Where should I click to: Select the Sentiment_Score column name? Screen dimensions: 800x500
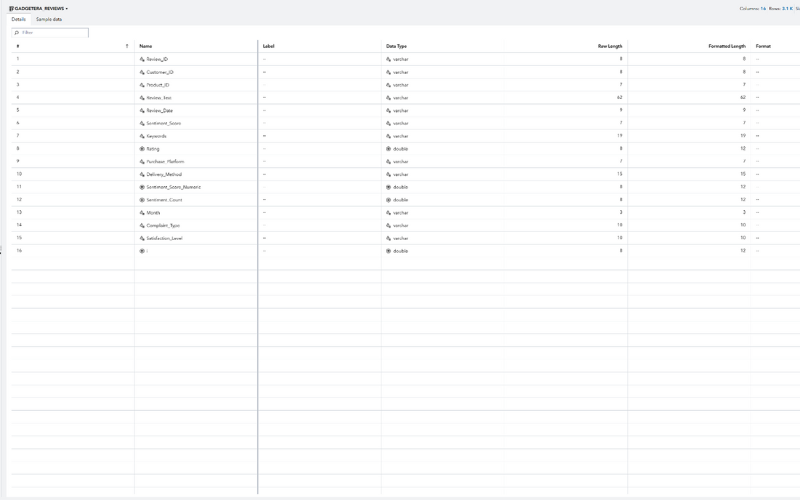tap(164, 123)
